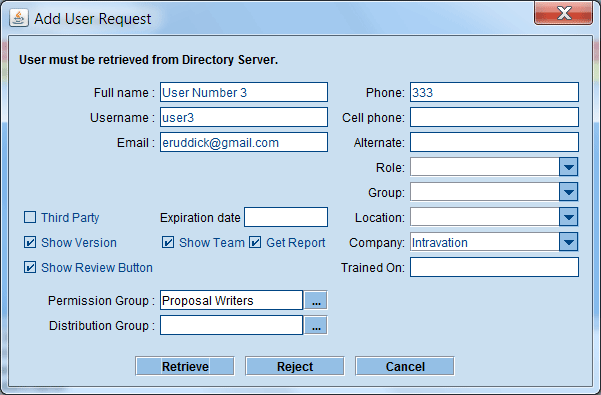601x395 pixels.
Task: Expand the Location dropdown arrow
Action: (568, 217)
